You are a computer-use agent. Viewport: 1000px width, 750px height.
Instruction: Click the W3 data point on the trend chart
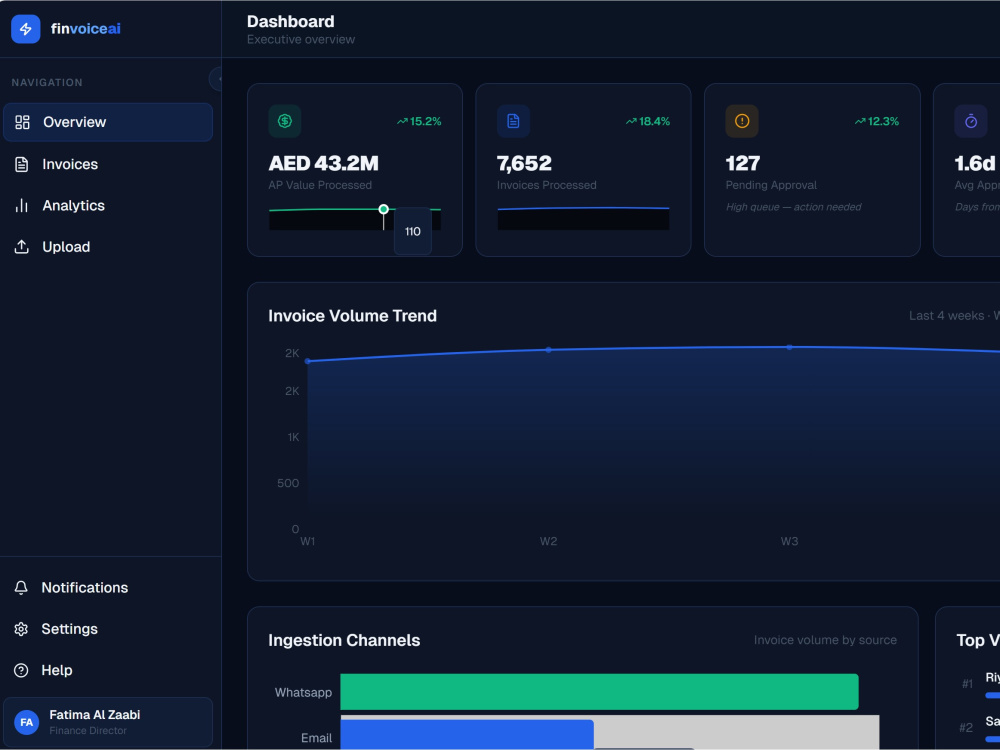(x=790, y=347)
